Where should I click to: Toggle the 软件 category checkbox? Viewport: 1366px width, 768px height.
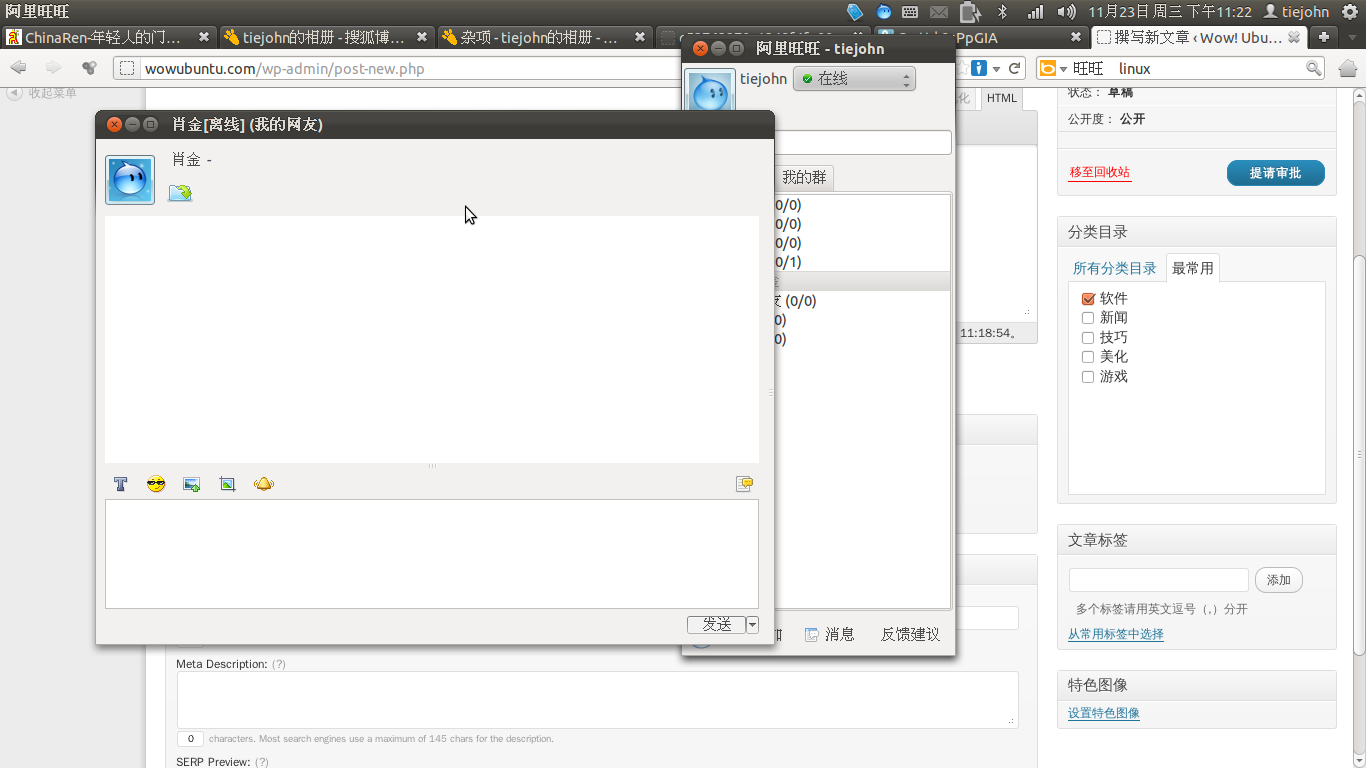(1088, 299)
